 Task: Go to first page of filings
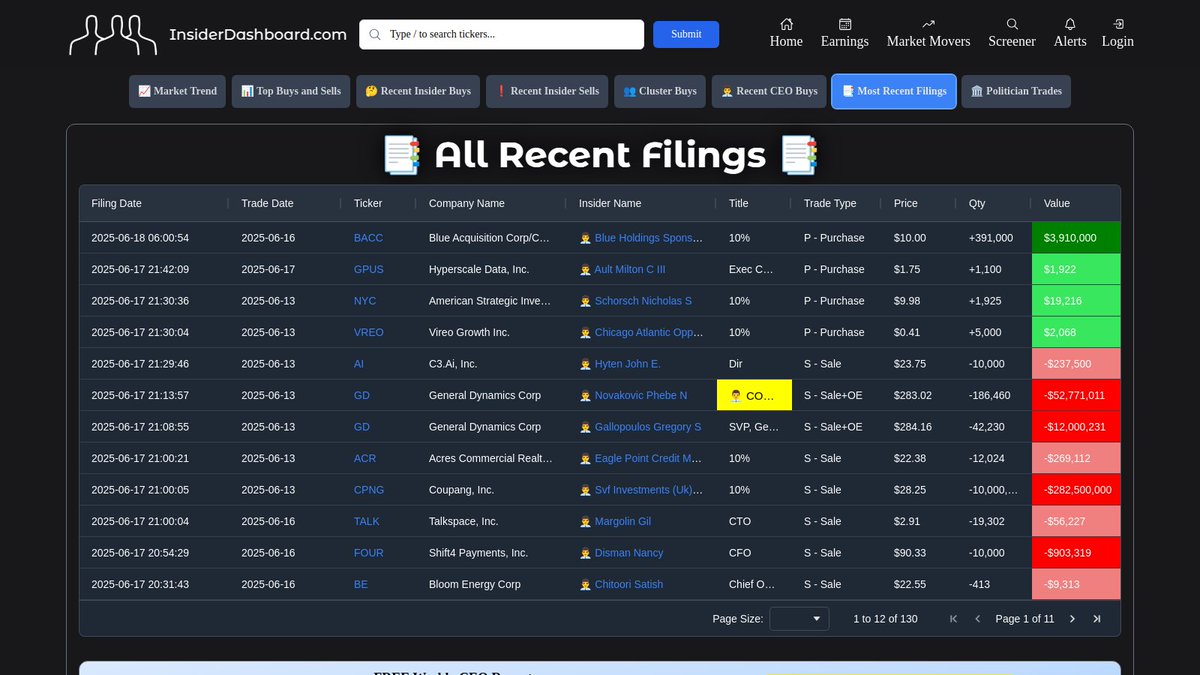point(953,619)
